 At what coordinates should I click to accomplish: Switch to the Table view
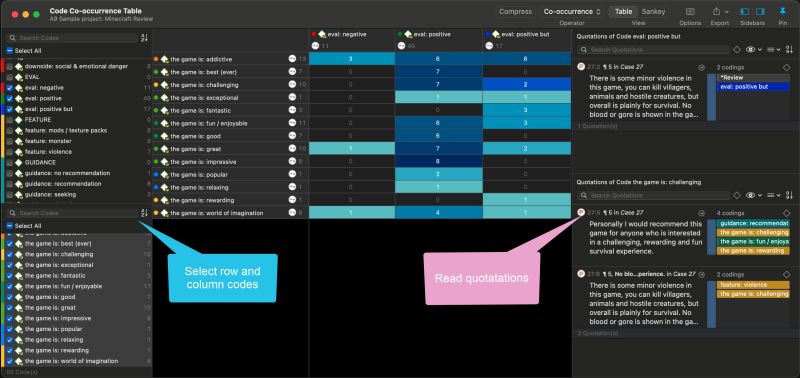(623, 11)
